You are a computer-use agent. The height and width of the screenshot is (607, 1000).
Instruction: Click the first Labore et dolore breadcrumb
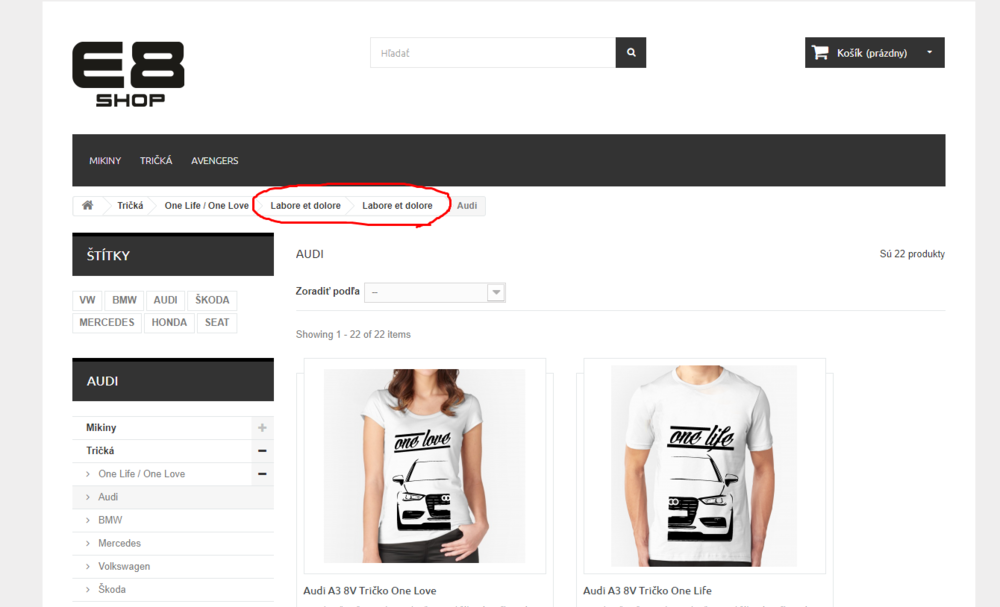[x=305, y=205]
